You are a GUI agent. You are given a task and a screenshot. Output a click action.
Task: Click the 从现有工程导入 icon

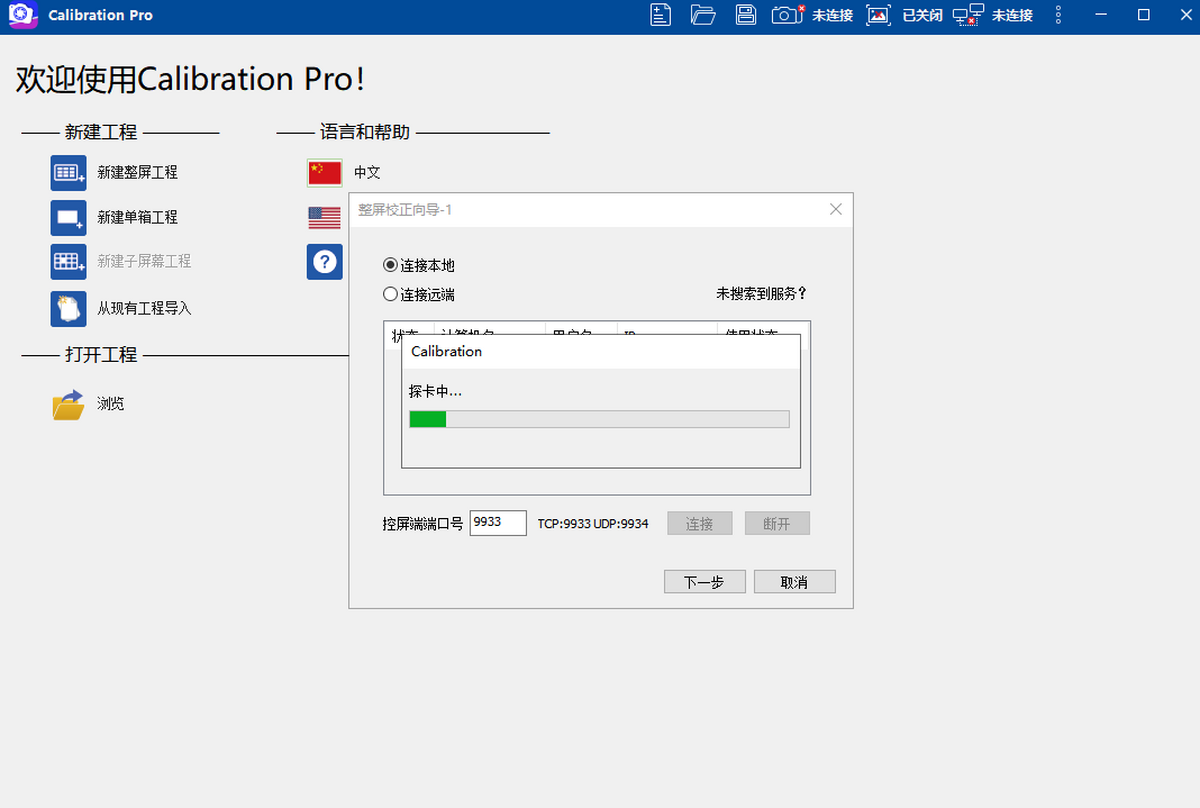point(69,309)
